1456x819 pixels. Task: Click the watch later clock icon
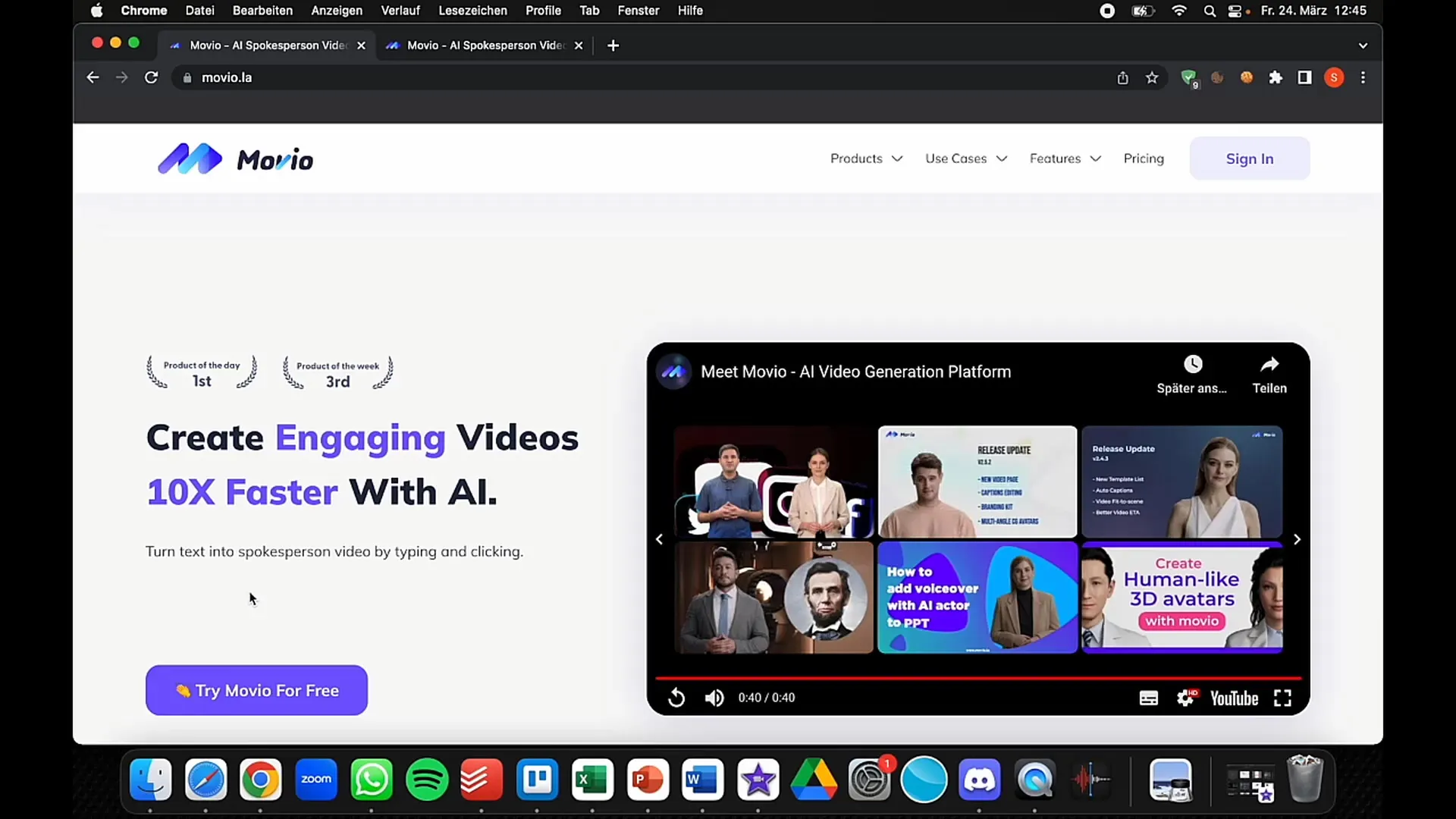[x=1193, y=364]
